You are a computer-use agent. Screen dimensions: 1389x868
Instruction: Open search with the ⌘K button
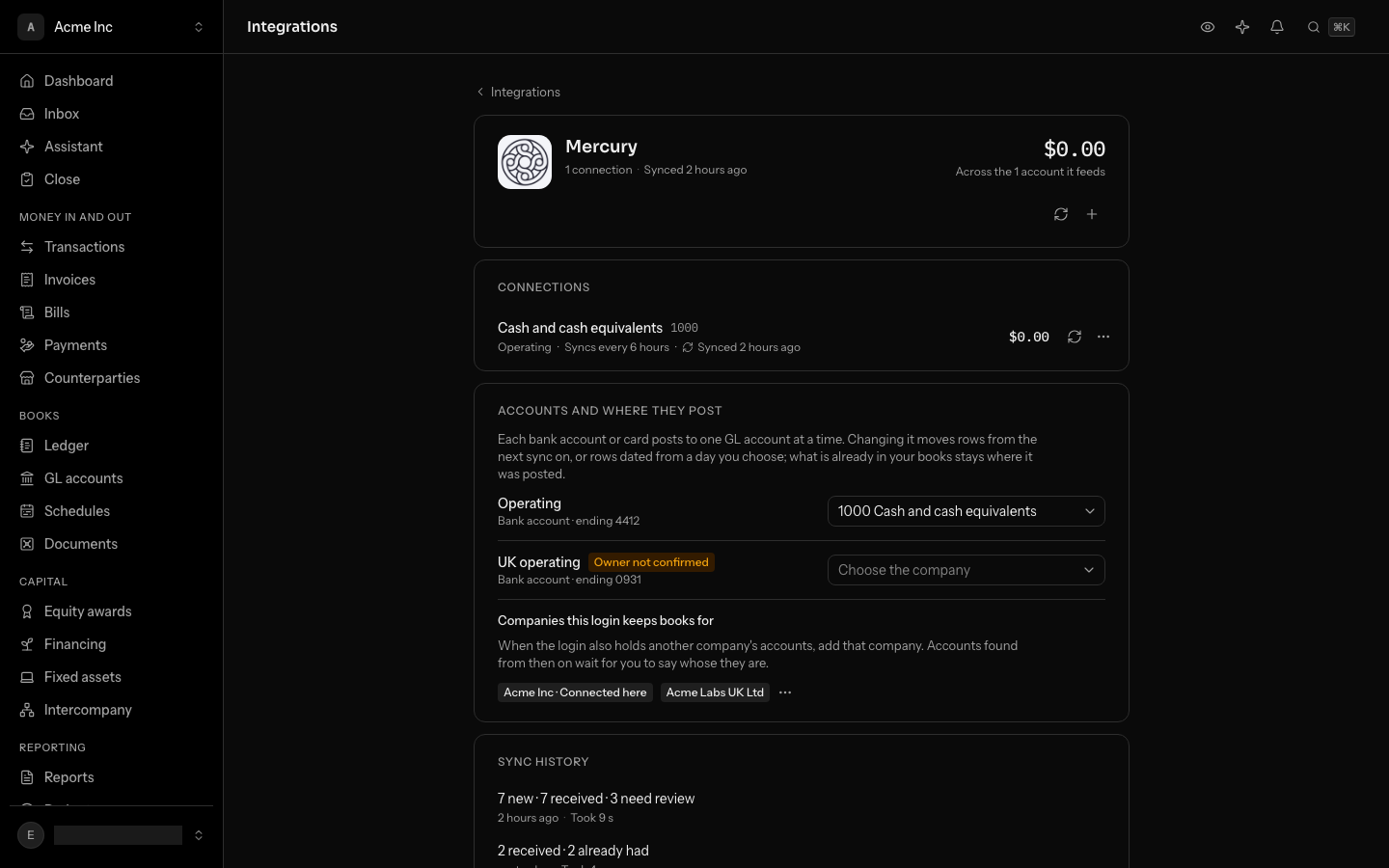1331,27
